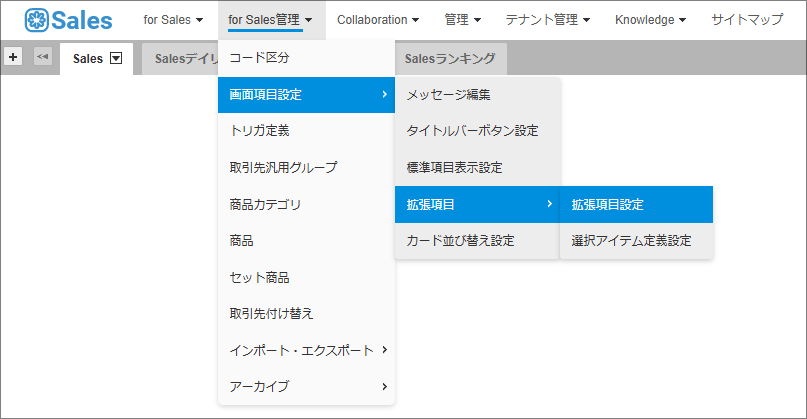Open the for Sales管理 menu

(270, 20)
